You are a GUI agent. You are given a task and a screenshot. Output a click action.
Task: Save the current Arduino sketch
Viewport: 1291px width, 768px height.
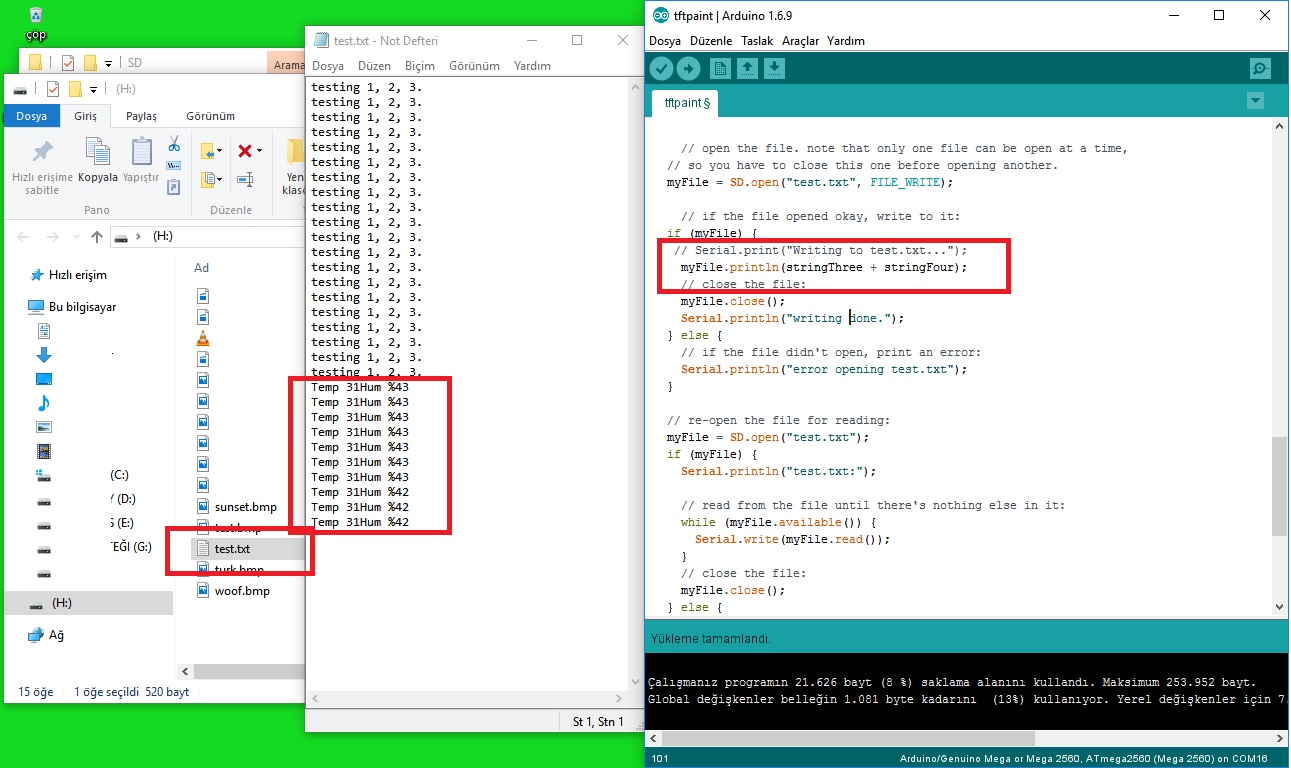(x=775, y=68)
